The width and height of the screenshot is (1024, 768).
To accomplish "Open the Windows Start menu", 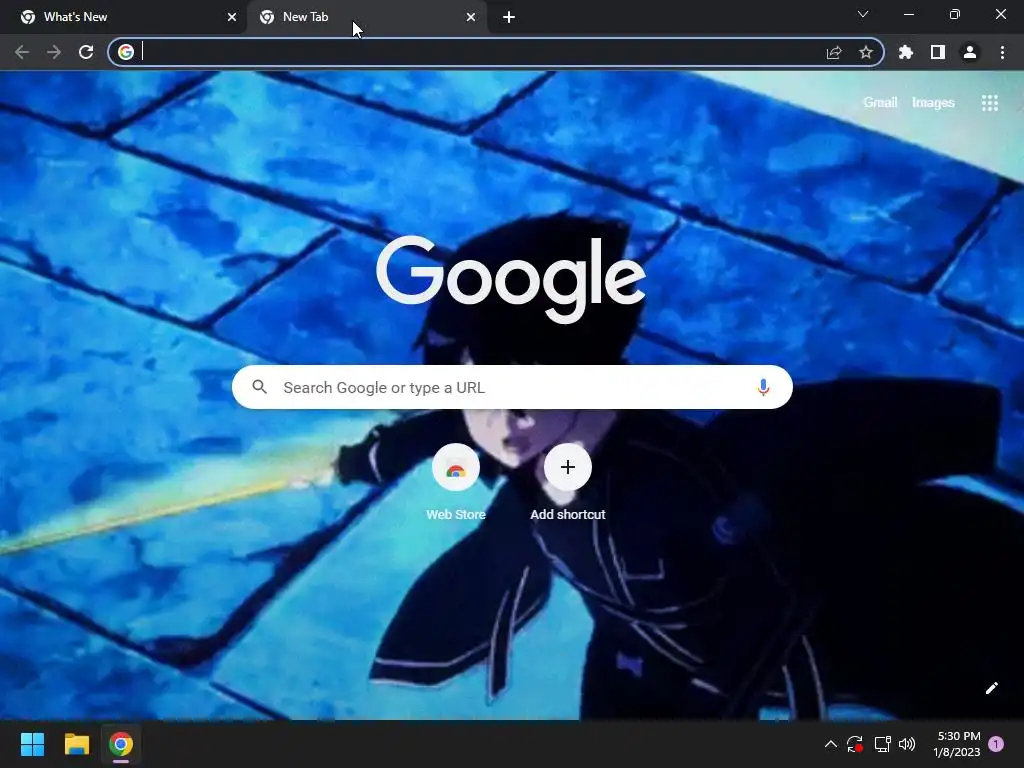I will pos(32,744).
